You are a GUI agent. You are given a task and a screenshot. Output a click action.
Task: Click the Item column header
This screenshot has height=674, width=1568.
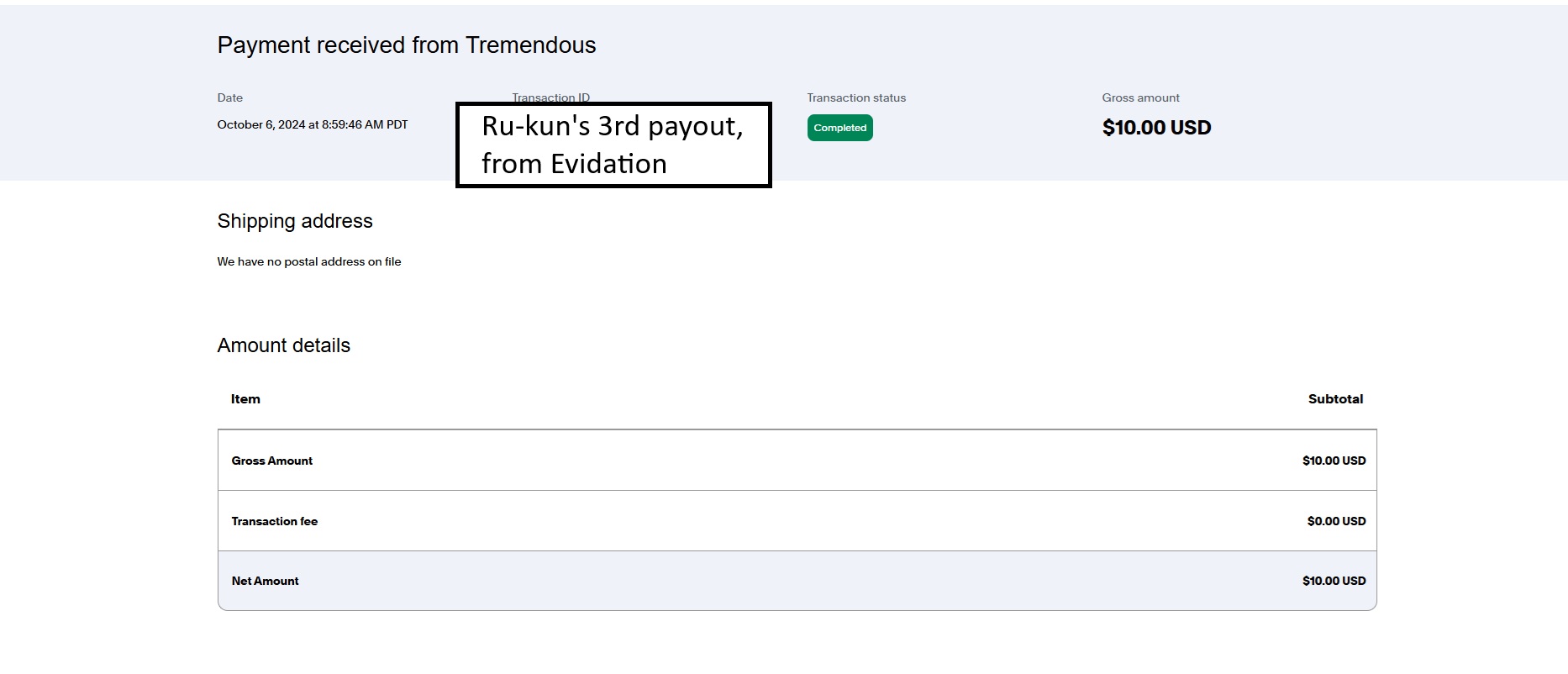point(245,399)
